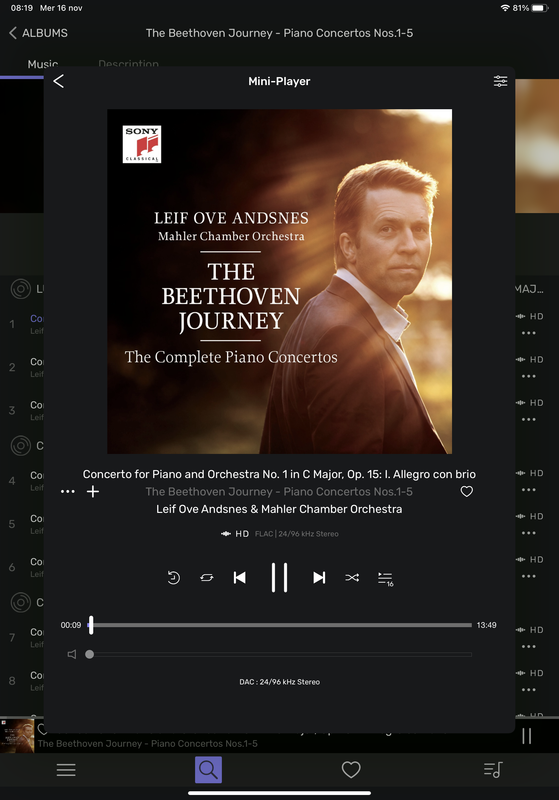Open the play queue icon showing 16
The width and height of the screenshot is (559, 800).
point(386,579)
